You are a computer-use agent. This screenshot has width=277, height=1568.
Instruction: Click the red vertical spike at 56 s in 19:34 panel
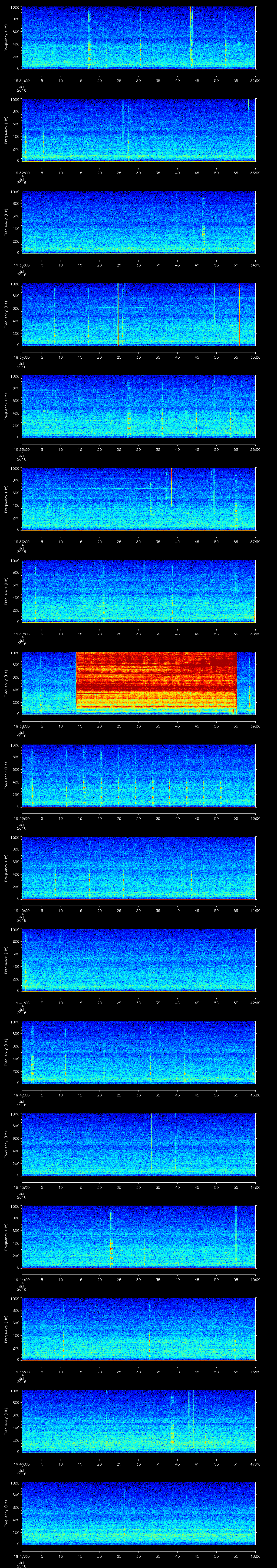pyautogui.click(x=239, y=314)
